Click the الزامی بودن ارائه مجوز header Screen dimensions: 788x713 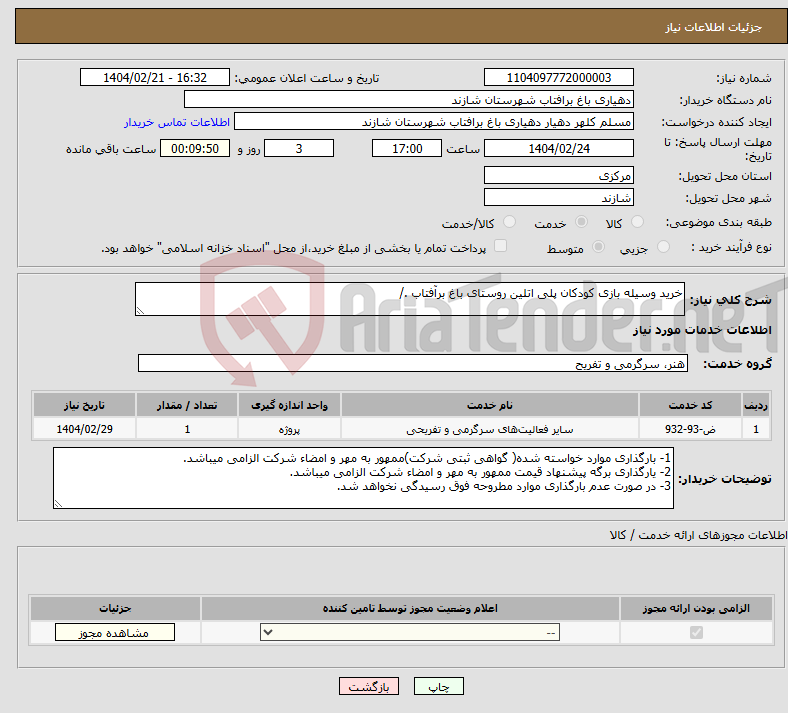tap(696, 608)
